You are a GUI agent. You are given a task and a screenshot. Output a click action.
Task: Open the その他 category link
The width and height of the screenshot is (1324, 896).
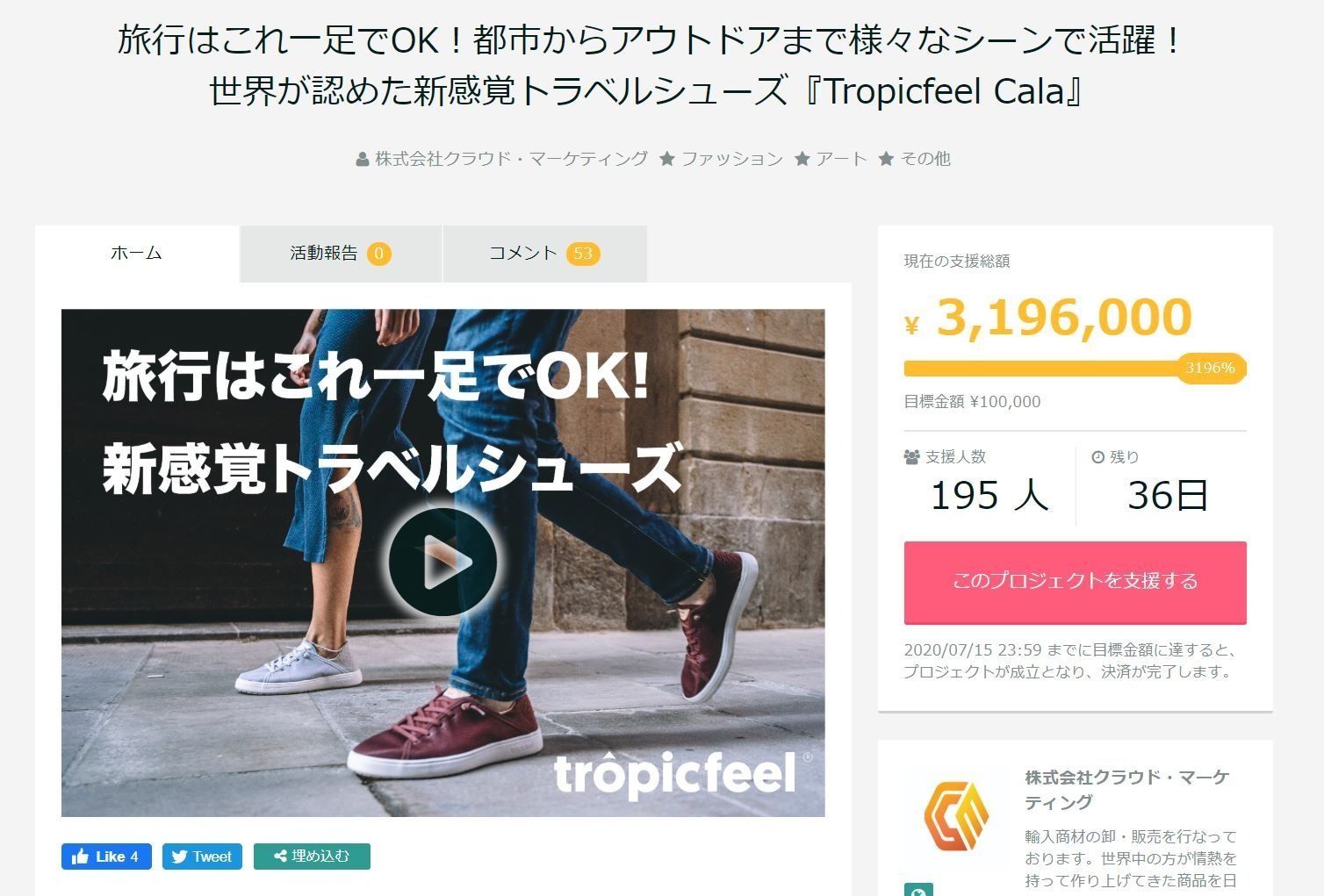[x=925, y=159]
